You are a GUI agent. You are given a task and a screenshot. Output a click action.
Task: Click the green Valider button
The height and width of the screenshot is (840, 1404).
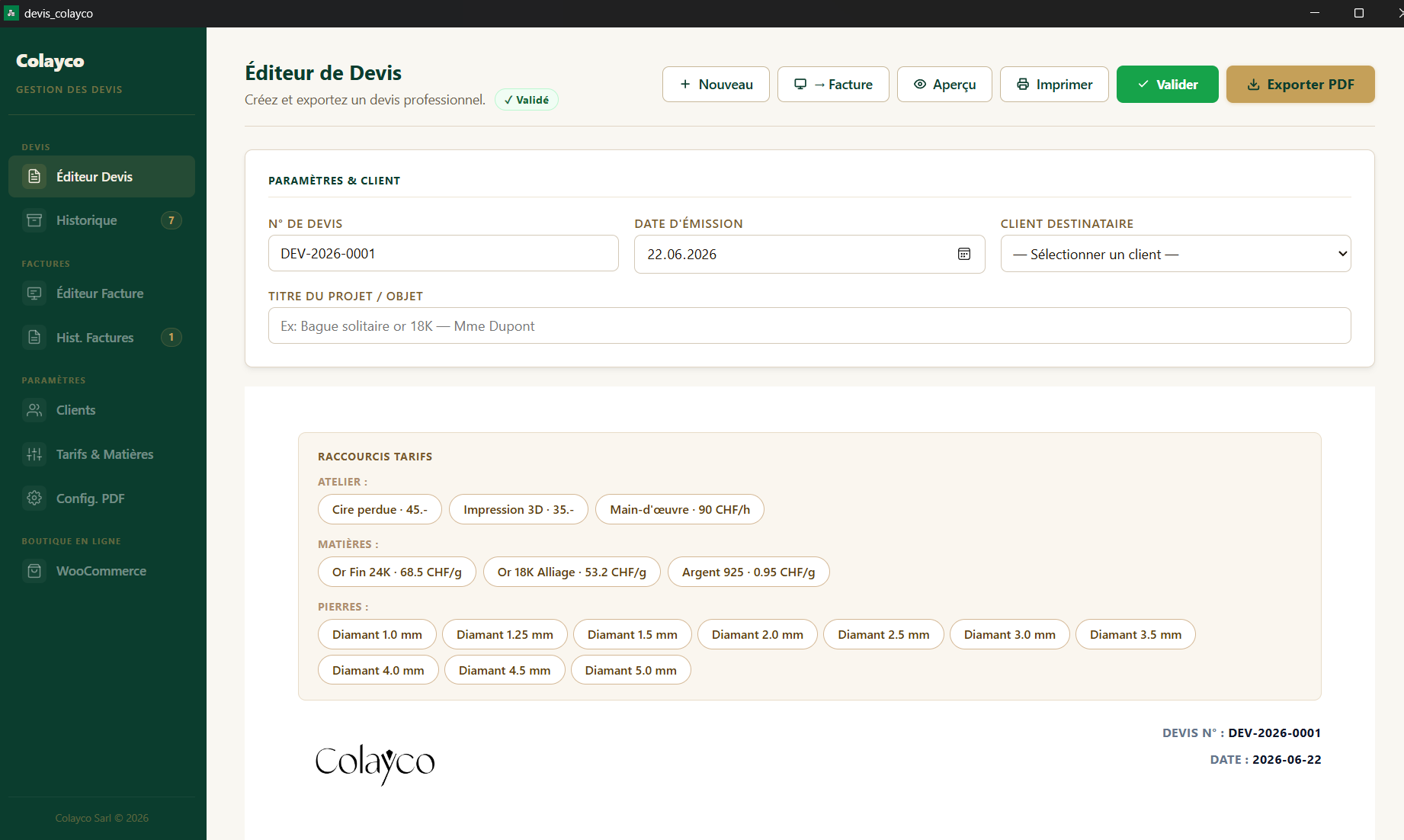click(x=1167, y=85)
